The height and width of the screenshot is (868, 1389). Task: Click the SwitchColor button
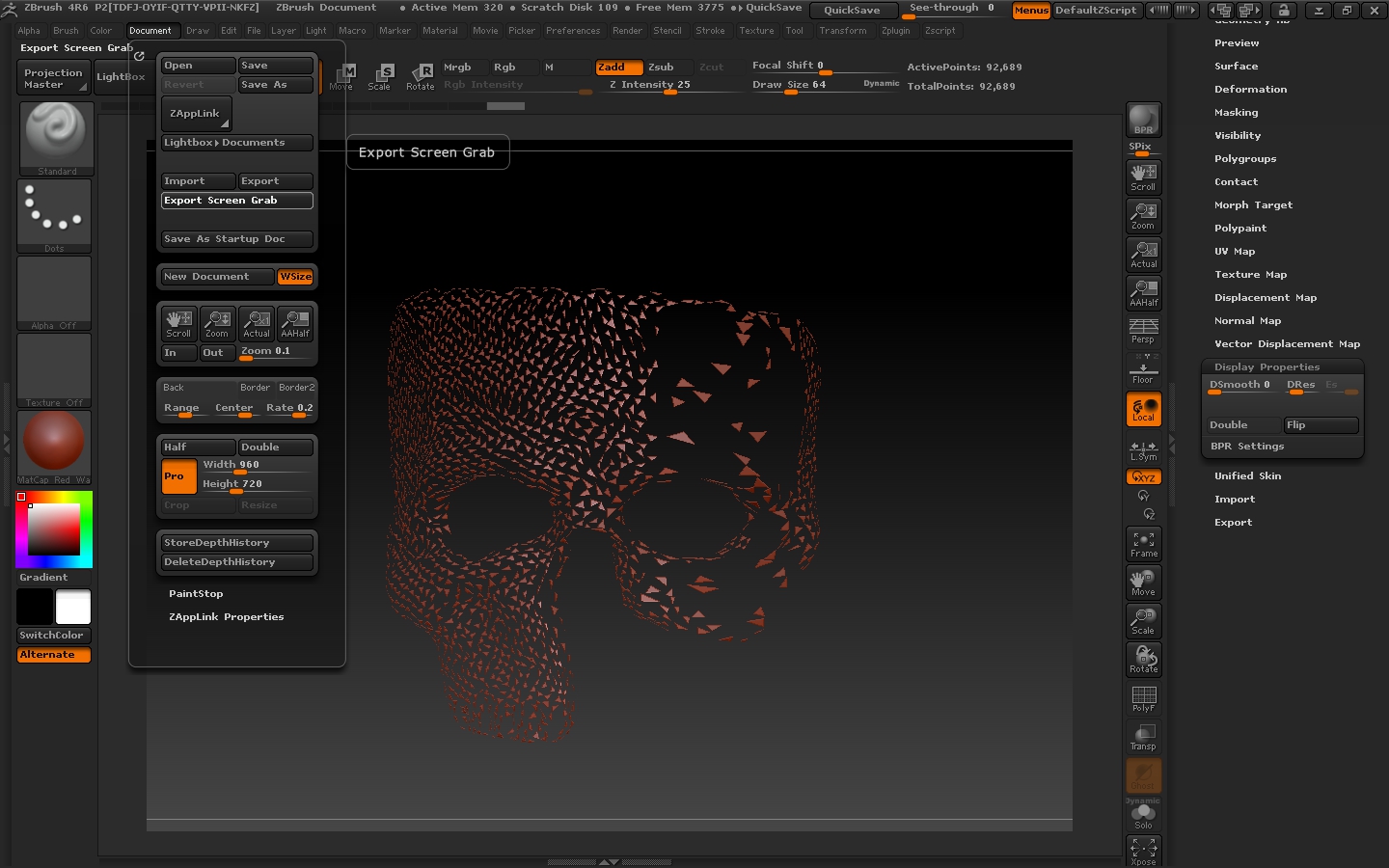pos(54,636)
